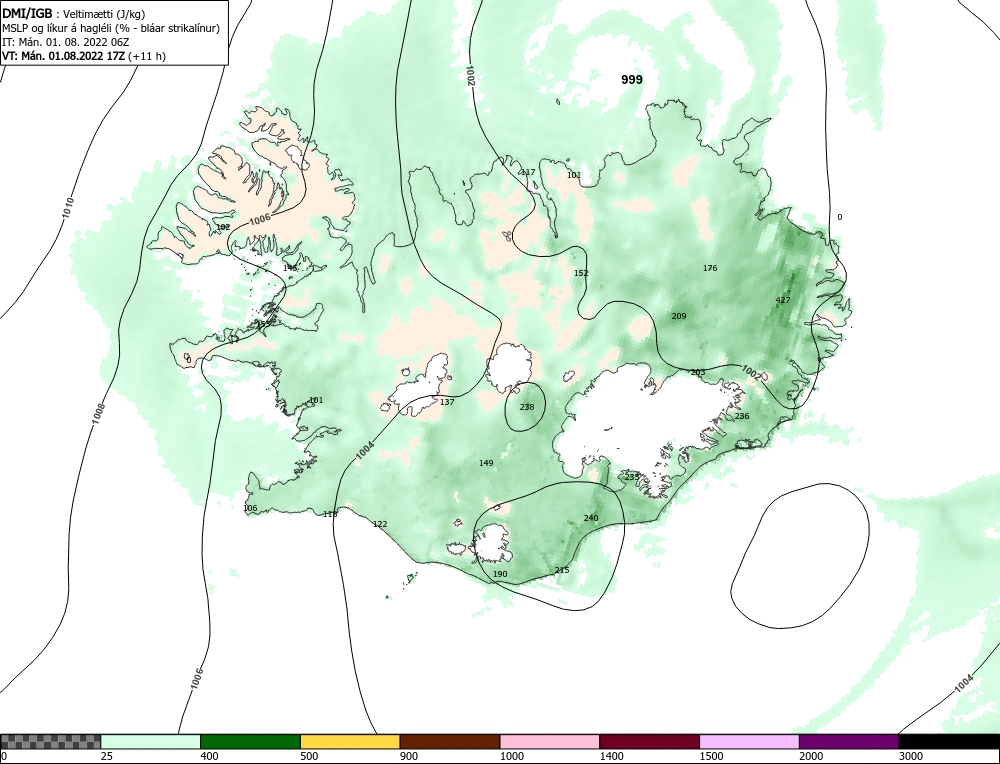The width and height of the screenshot is (1000, 764).
Task: Select the 1006 isobar label over the southwest ocean
Action: [197, 679]
